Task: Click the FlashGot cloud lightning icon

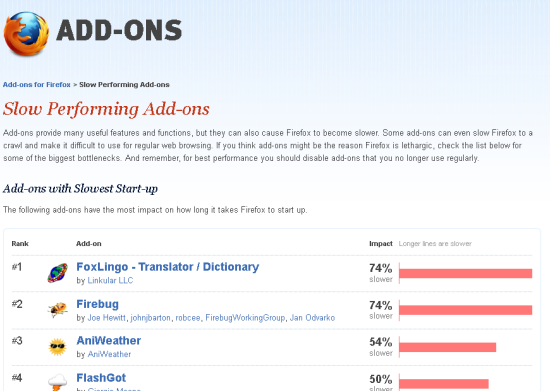Action: (58, 382)
